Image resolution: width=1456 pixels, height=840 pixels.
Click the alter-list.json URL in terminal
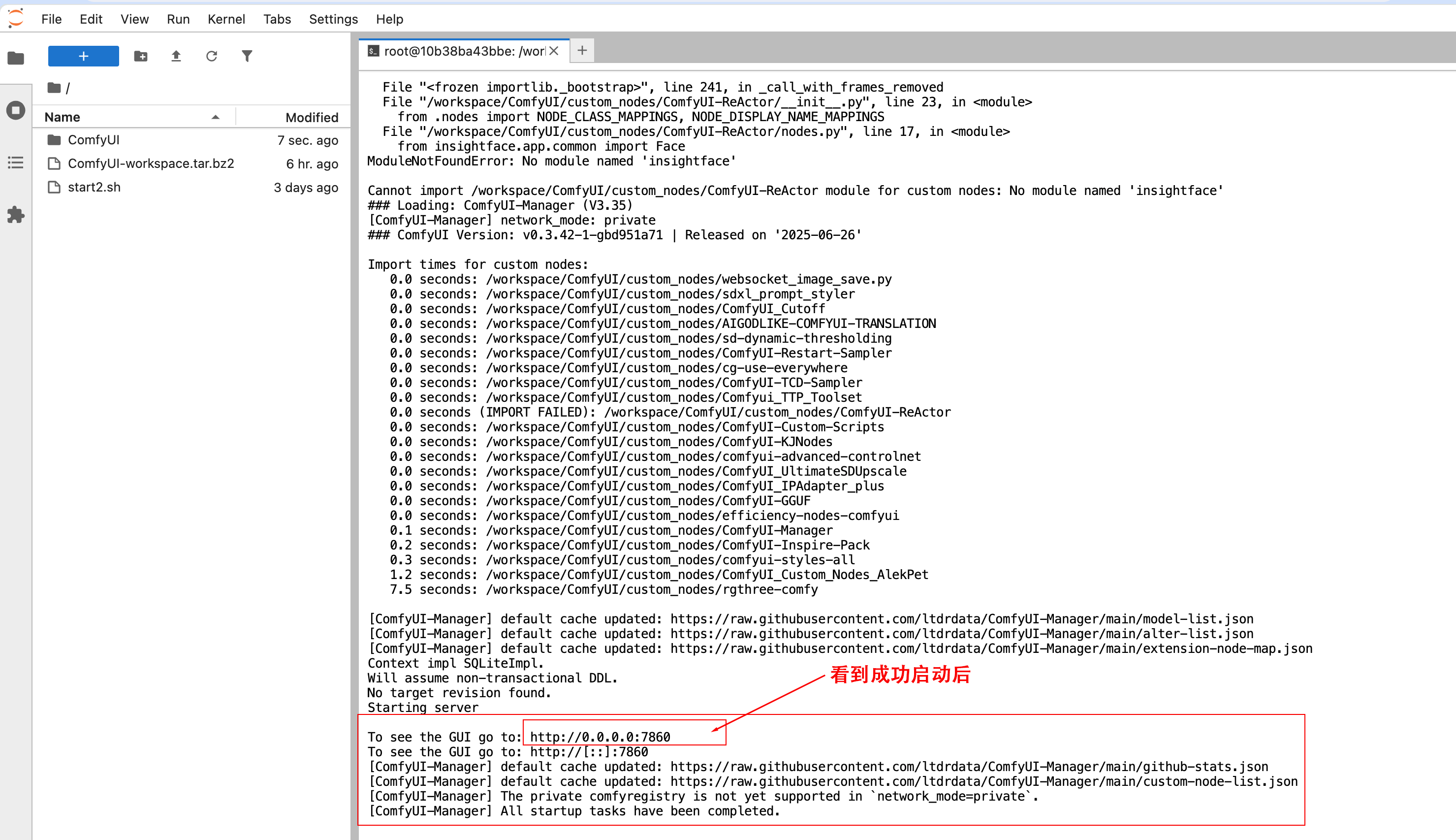tap(961, 634)
